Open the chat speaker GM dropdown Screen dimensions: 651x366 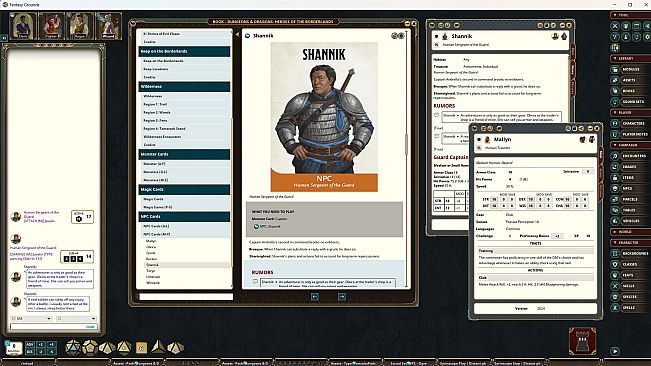click(31, 318)
